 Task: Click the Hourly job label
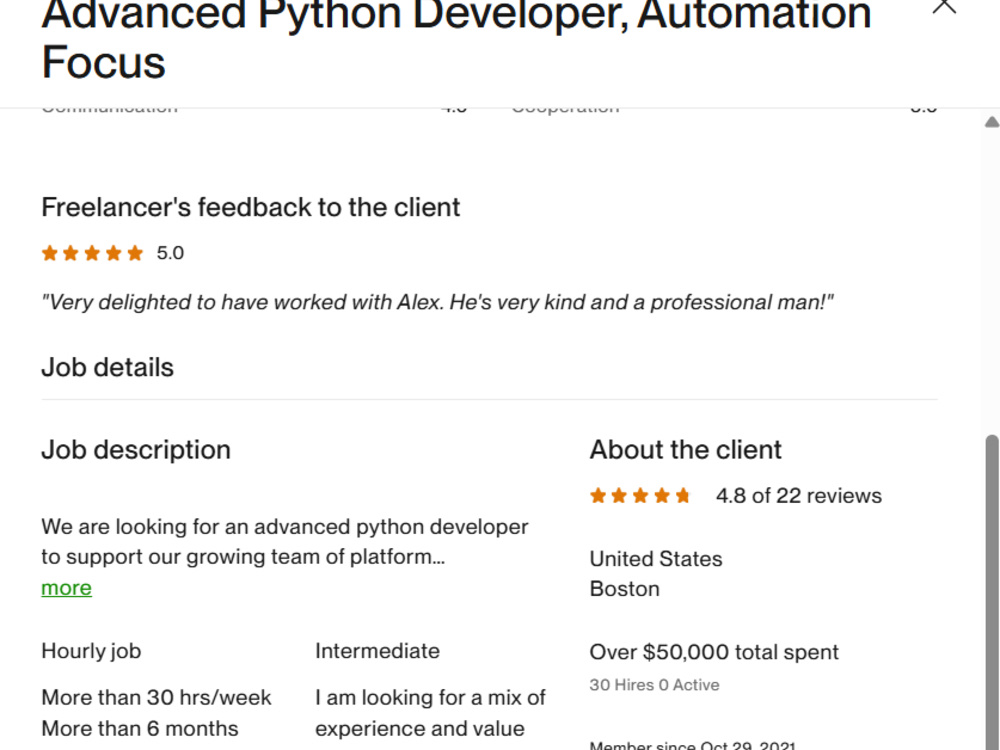(x=91, y=651)
